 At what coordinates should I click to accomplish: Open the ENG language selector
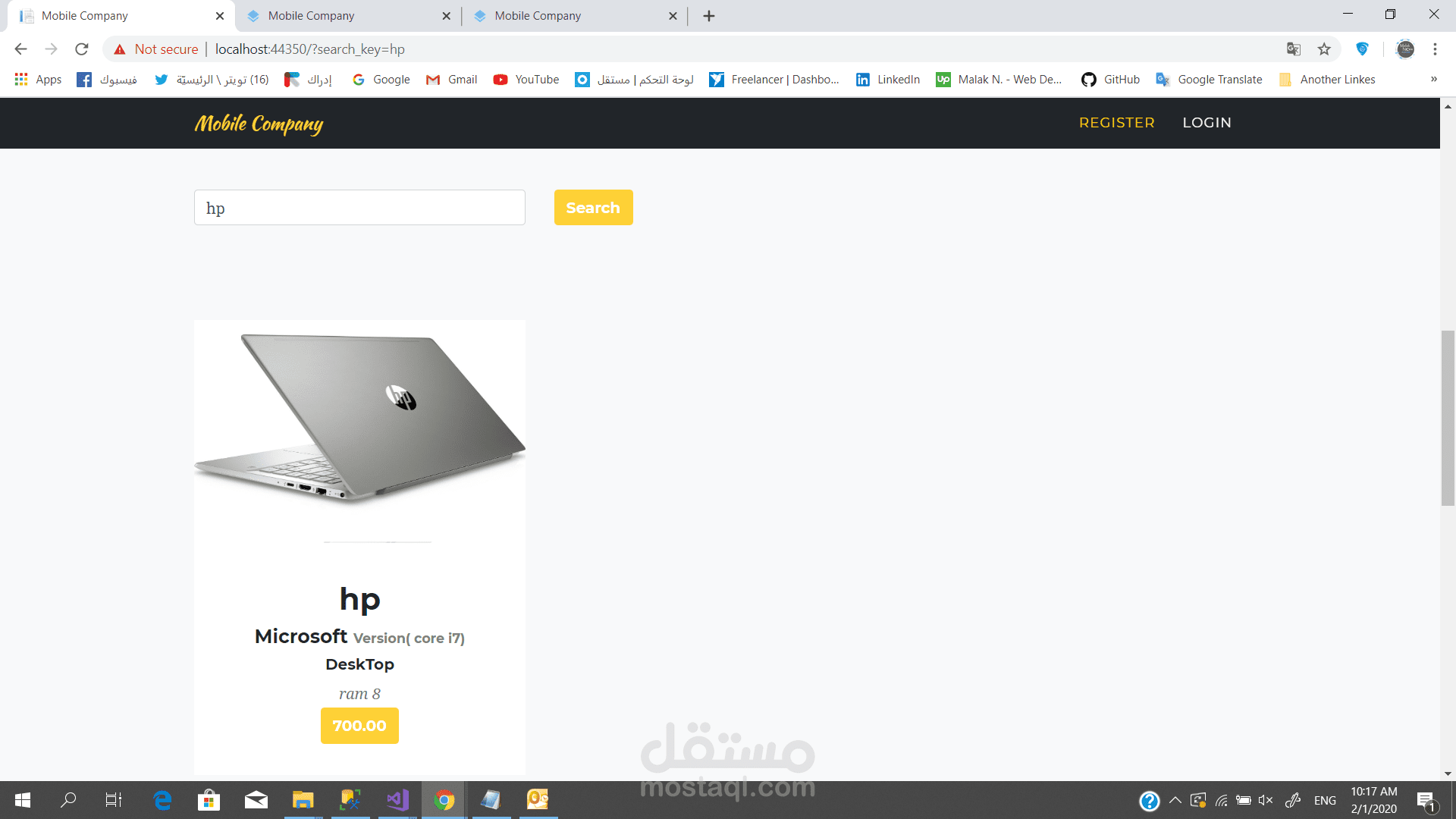tap(1325, 800)
